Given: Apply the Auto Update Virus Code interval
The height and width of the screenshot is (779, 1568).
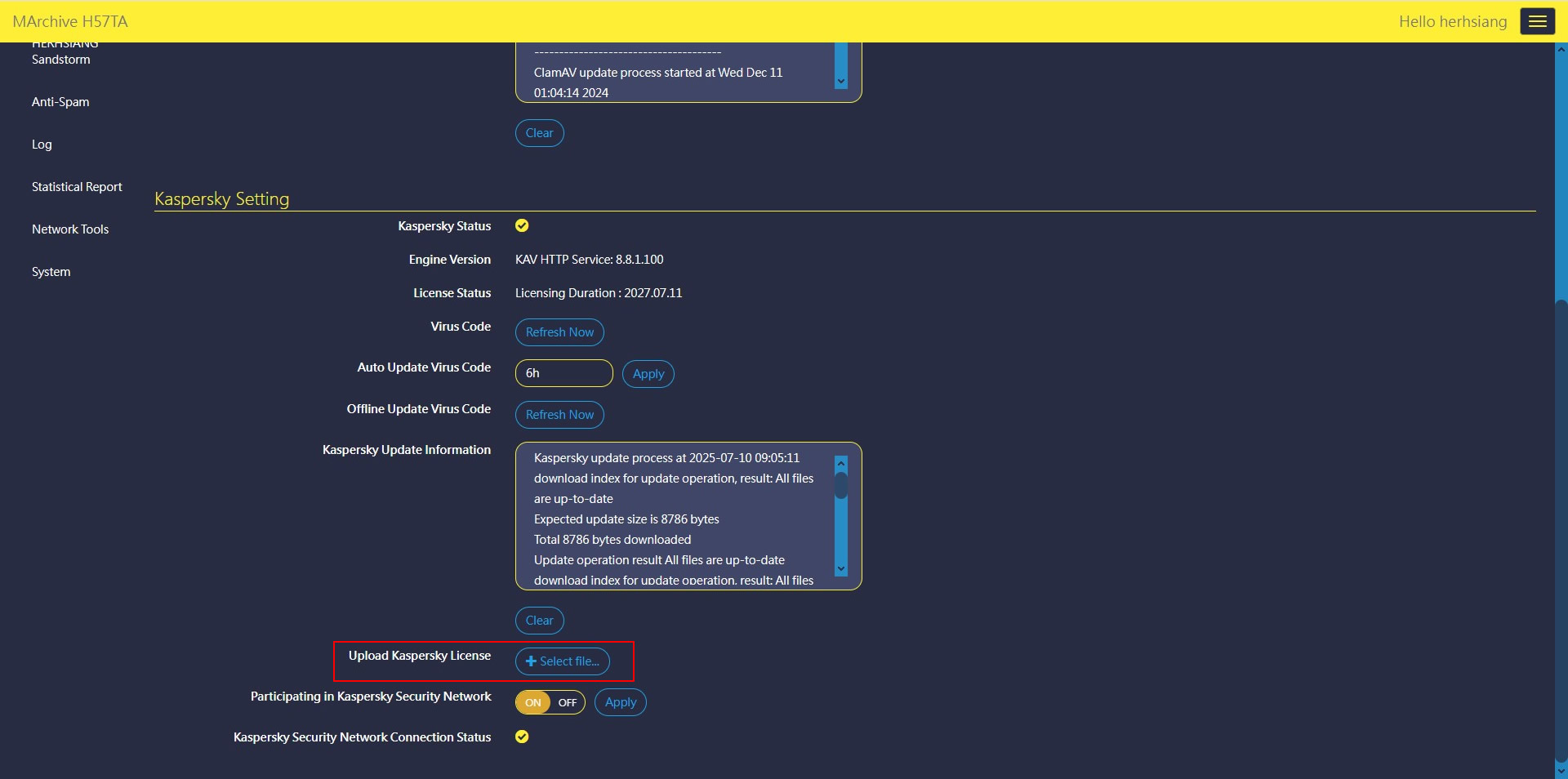Looking at the screenshot, I should point(648,374).
